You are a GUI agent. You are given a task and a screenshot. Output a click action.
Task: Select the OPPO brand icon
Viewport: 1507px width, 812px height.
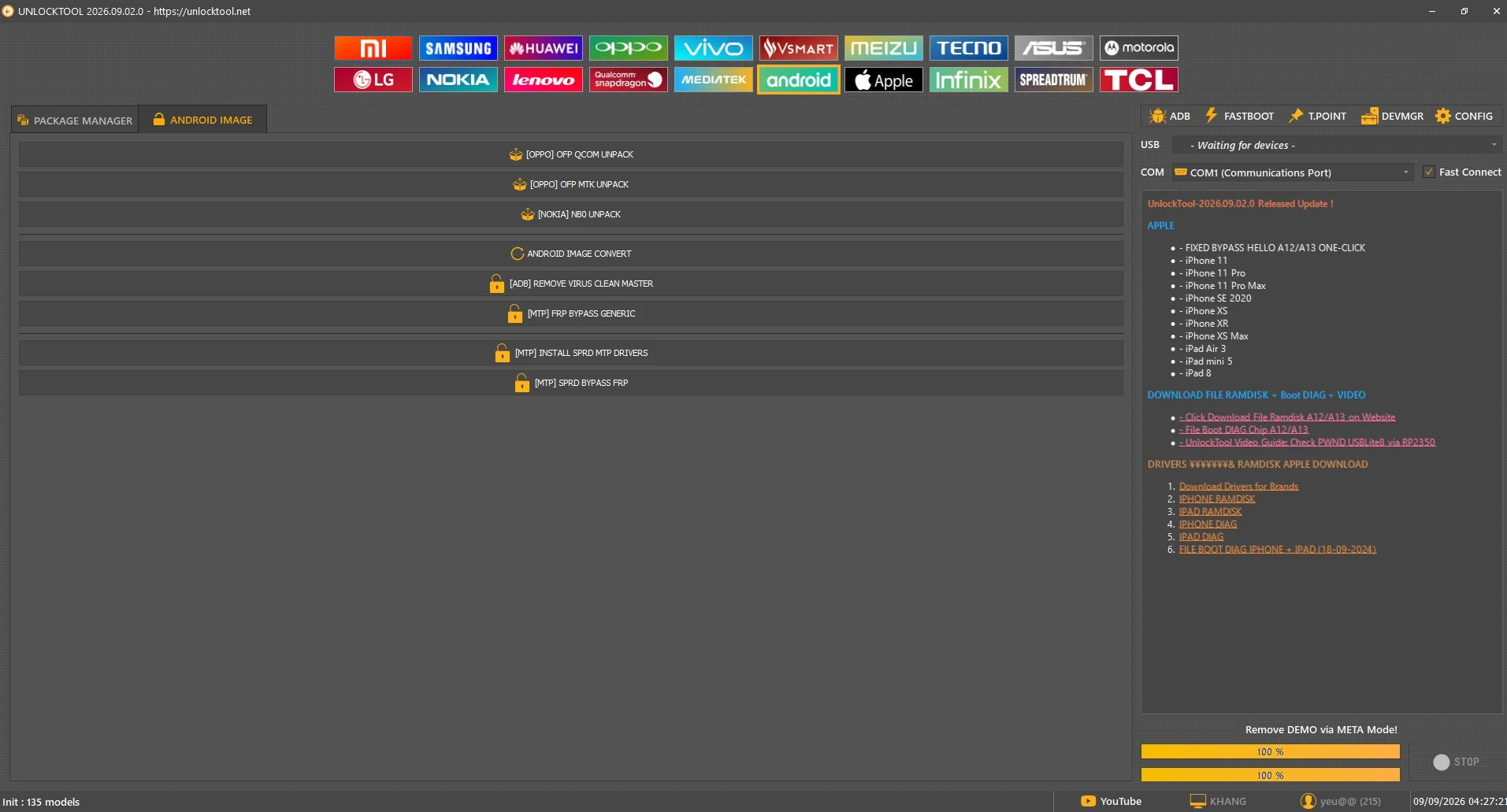628,48
